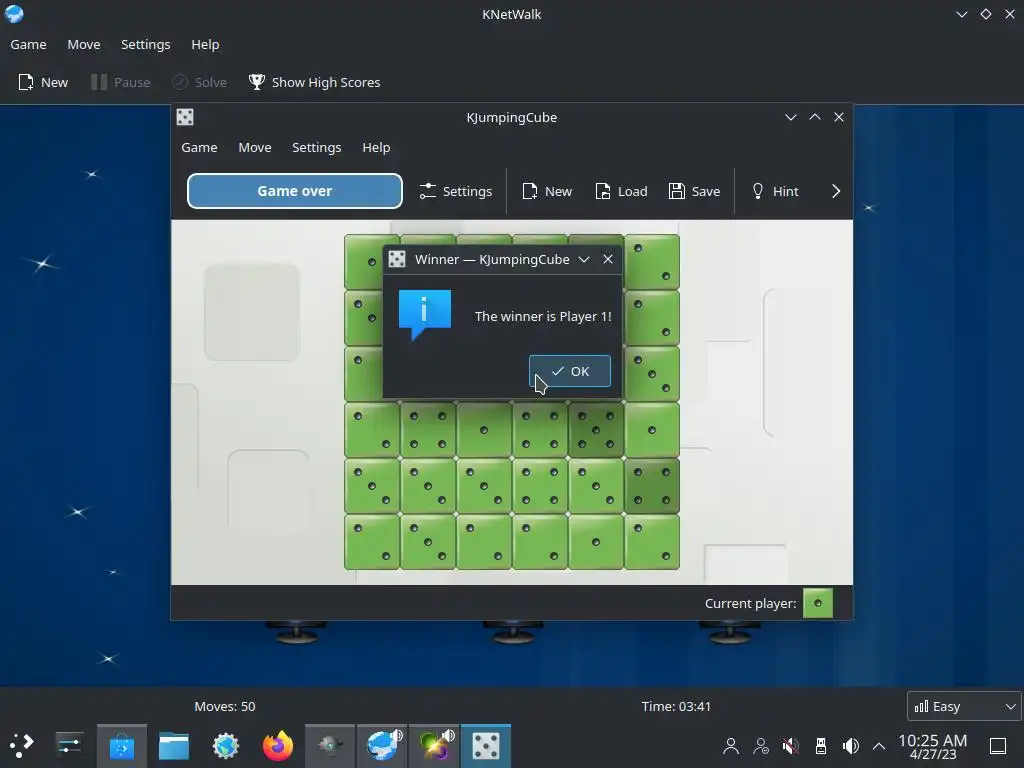Click the Game over status button

[295, 191]
